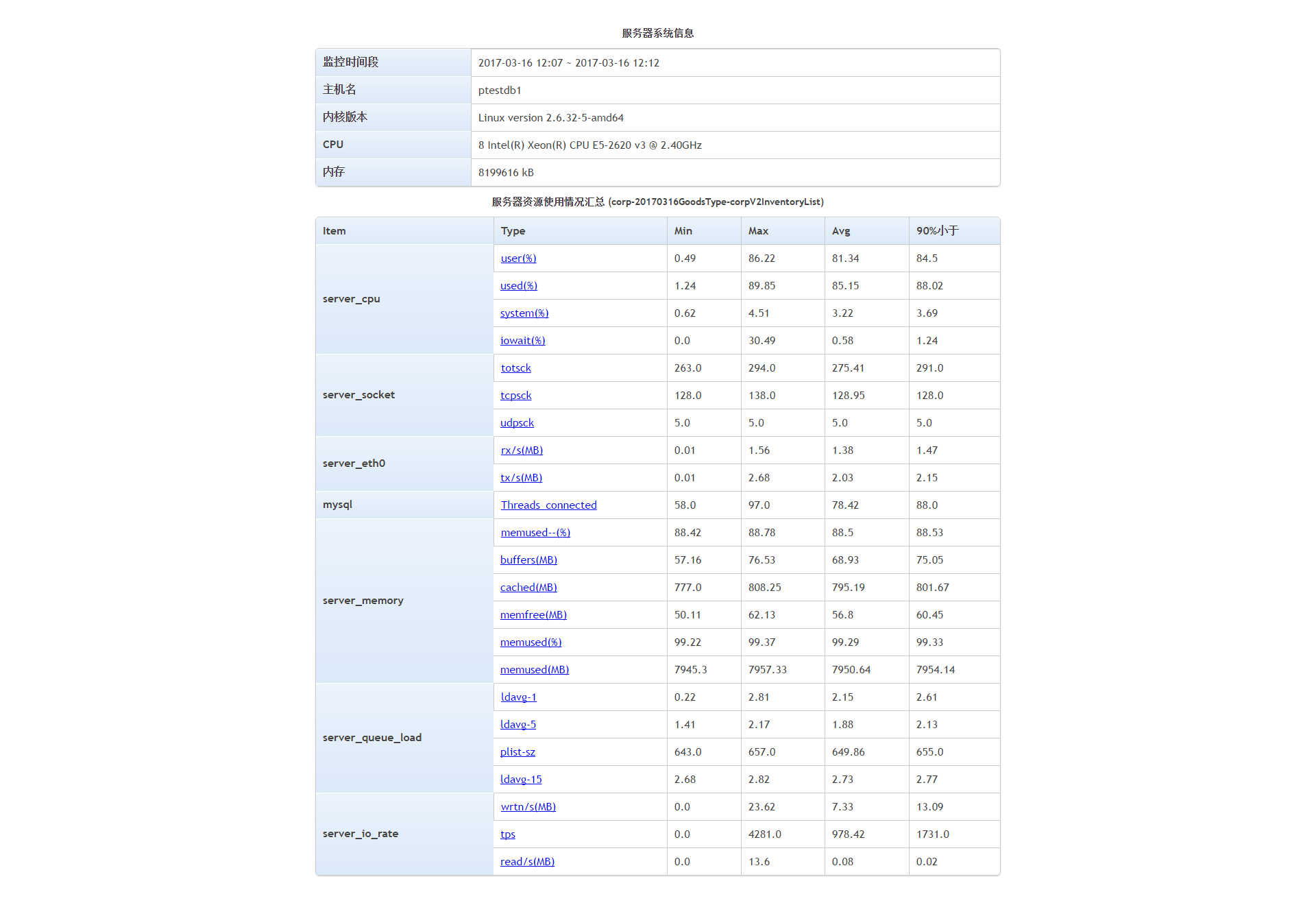1316x903 pixels.
Task: Click the udpsck link
Action: (x=517, y=423)
